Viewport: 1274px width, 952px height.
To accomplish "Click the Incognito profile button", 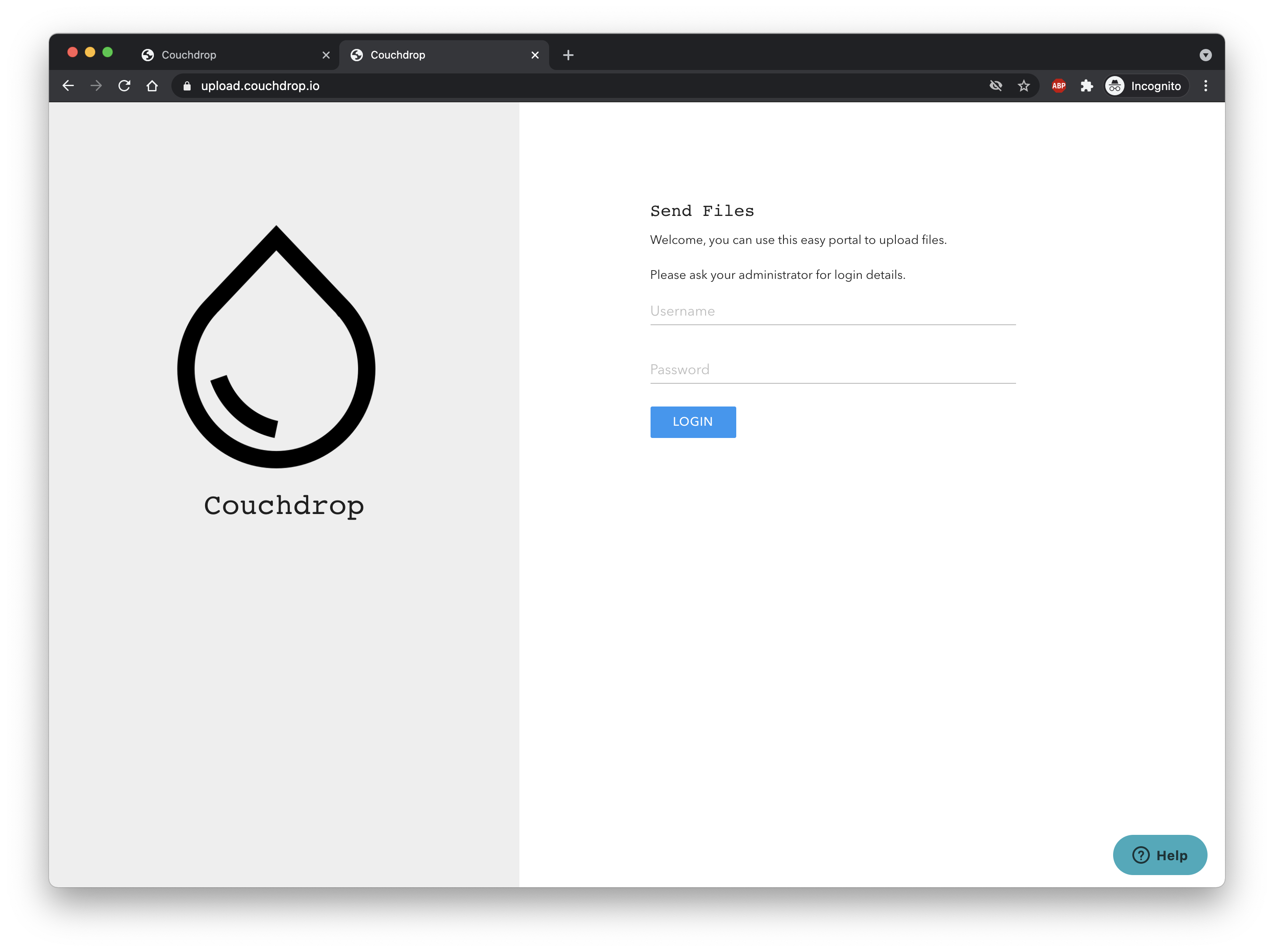I will (x=1146, y=86).
